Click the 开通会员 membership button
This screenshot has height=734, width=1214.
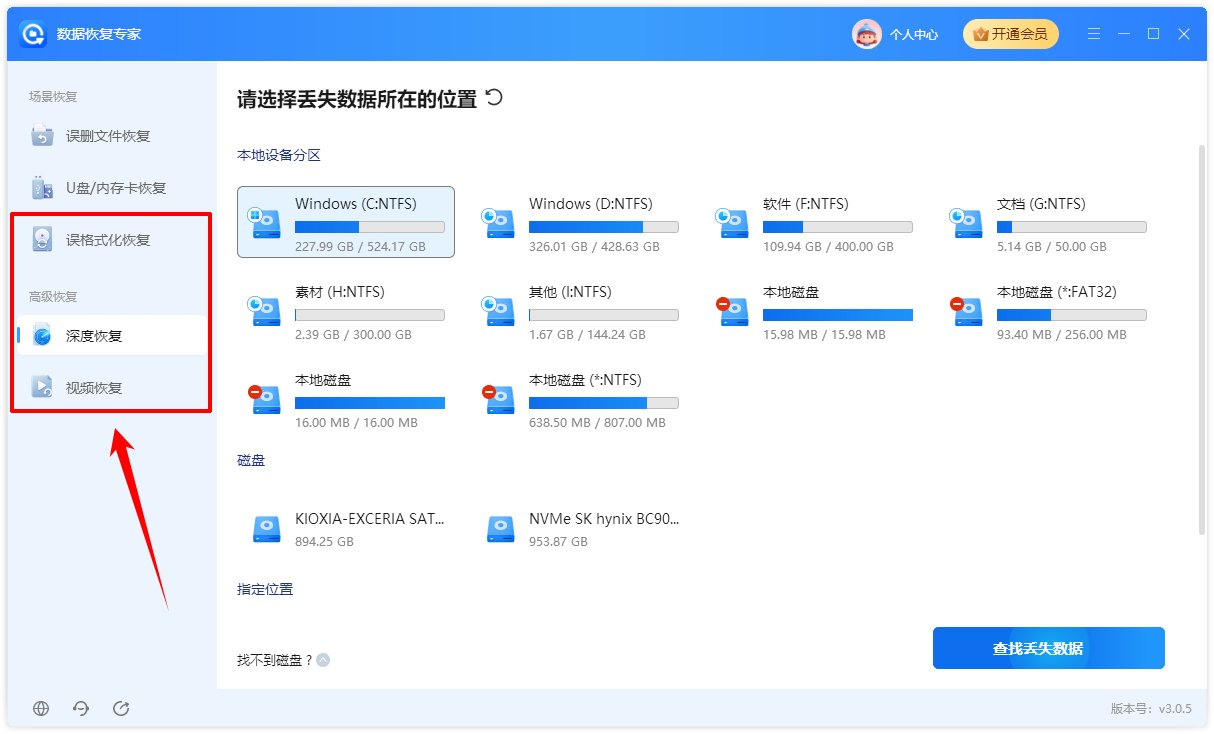pos(1010,34)
